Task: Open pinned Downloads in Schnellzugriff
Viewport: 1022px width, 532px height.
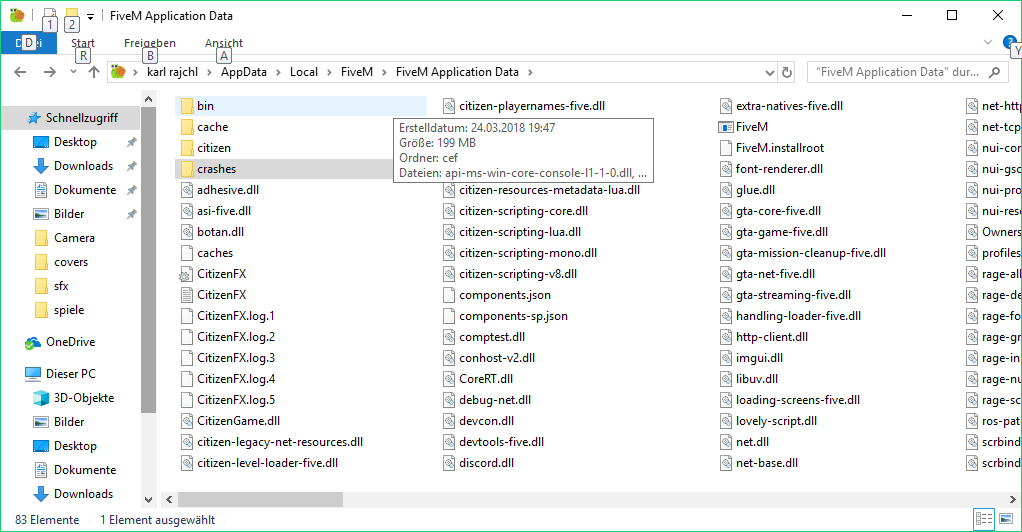Action: click(83, 166)
